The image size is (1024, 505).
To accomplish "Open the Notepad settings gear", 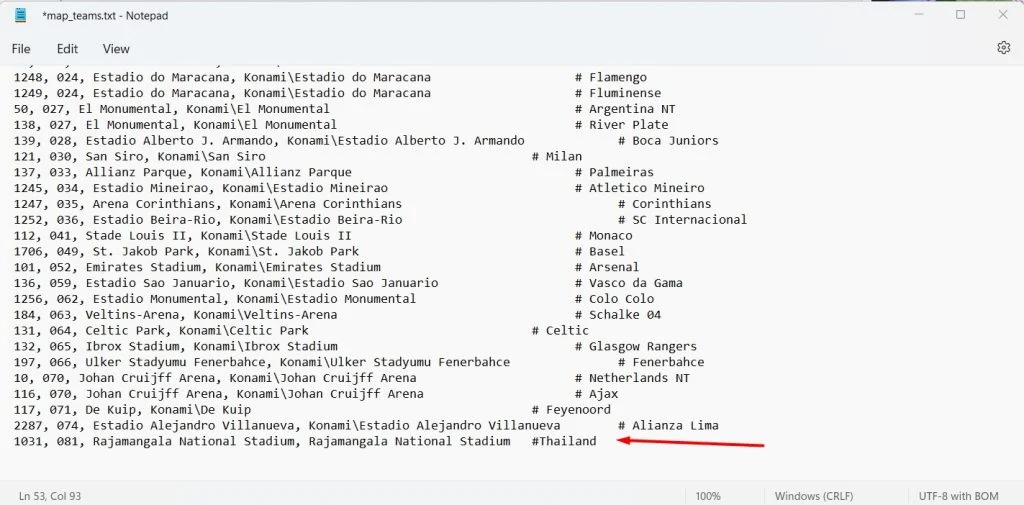I will (1004, 48).
